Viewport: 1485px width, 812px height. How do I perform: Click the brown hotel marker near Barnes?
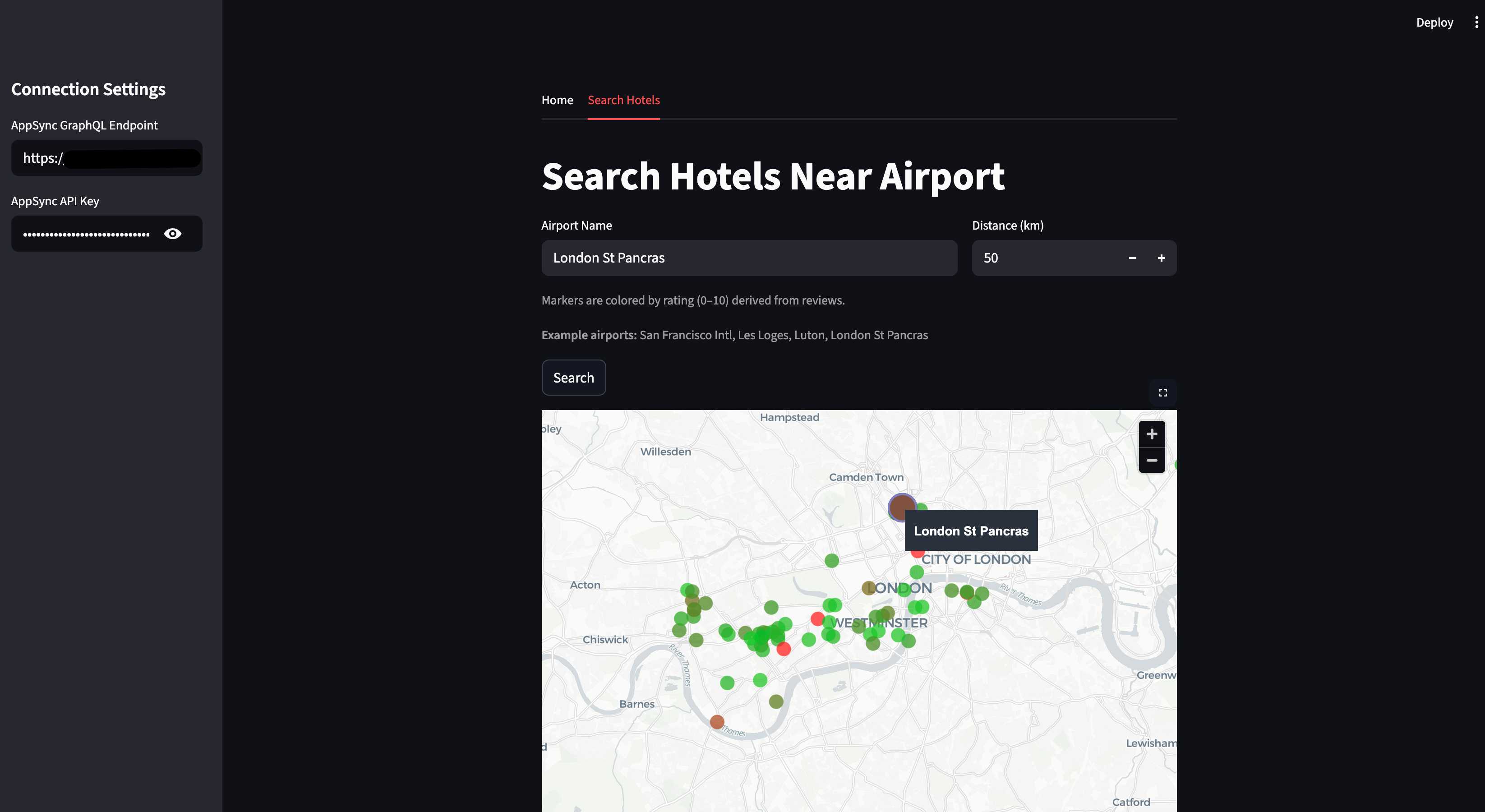(716, 721)
